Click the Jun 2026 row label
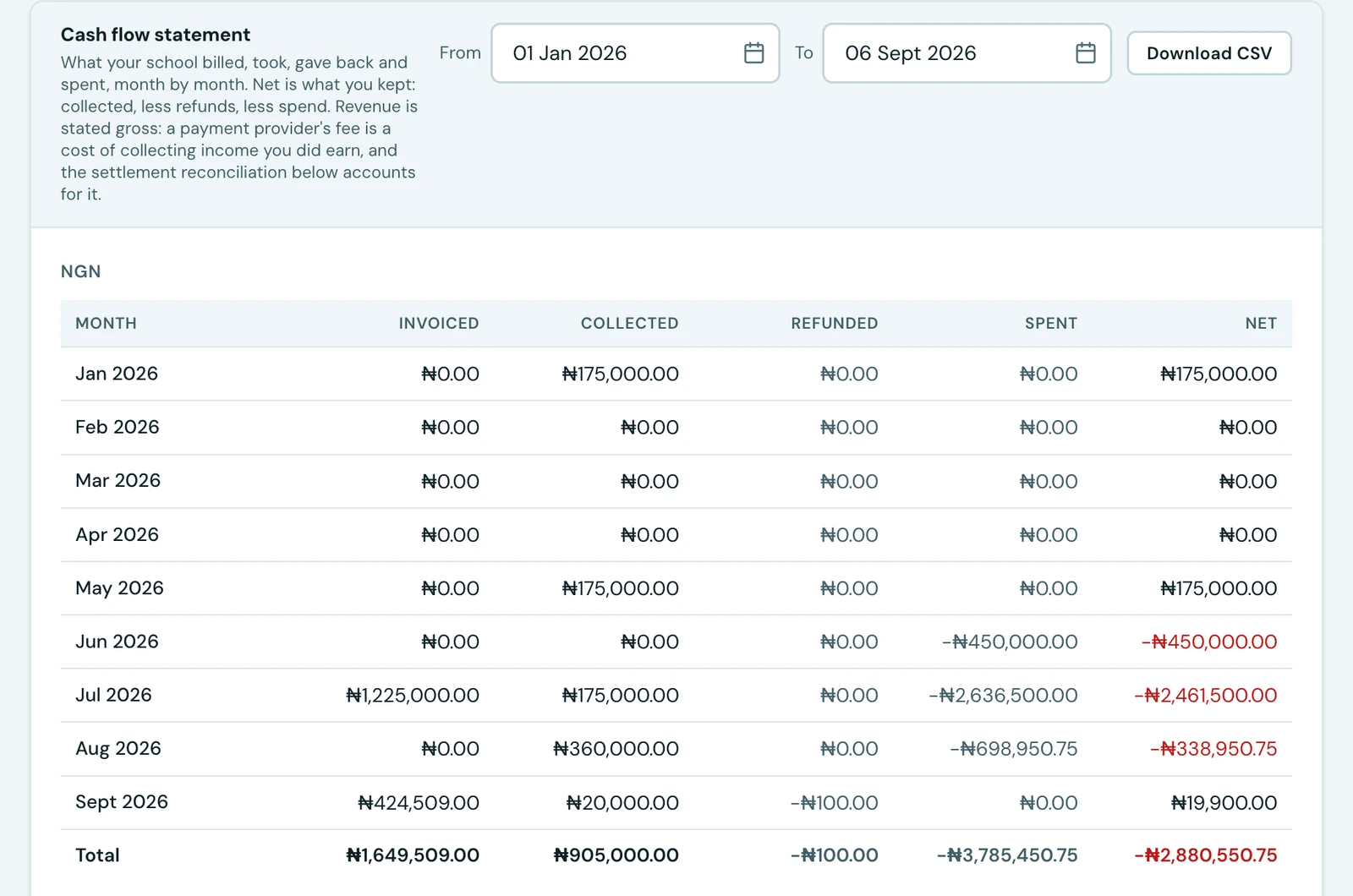Image resolution: width=1353 pixels, height=896 pixels. click(117, 641)
